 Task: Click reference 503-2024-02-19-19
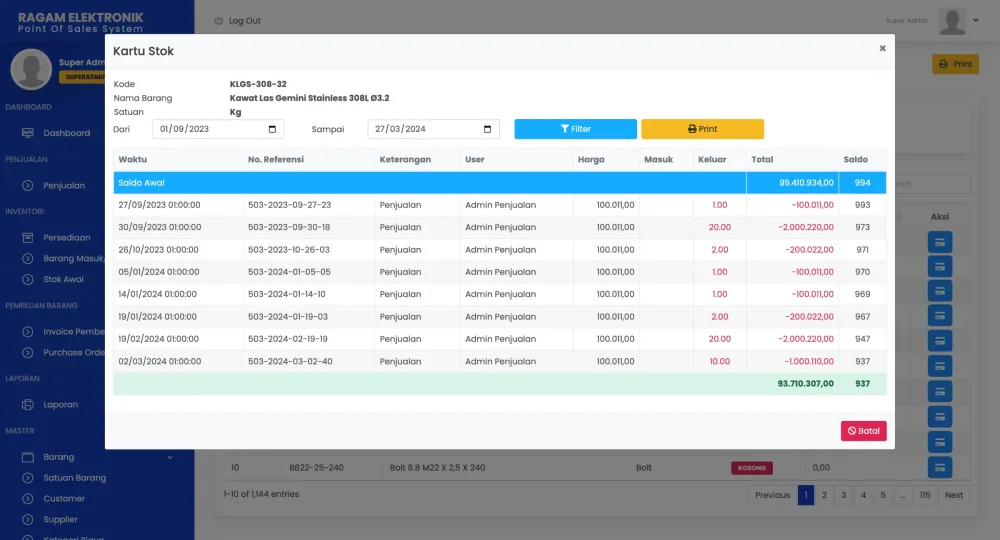click(x=288, y=339)
